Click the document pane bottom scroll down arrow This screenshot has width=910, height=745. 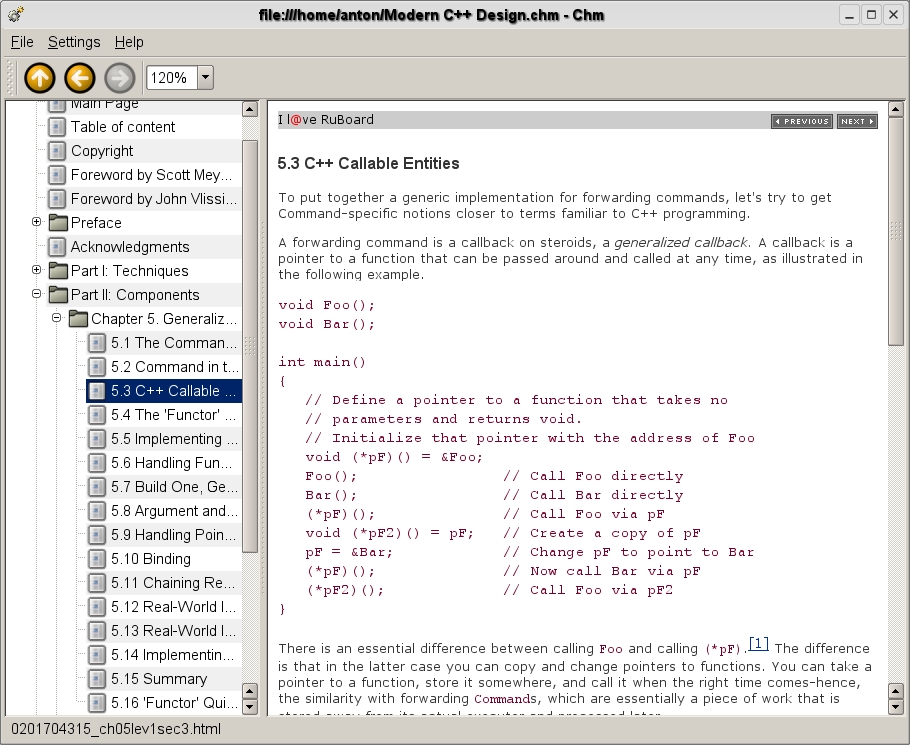click(x=895, y=707)
